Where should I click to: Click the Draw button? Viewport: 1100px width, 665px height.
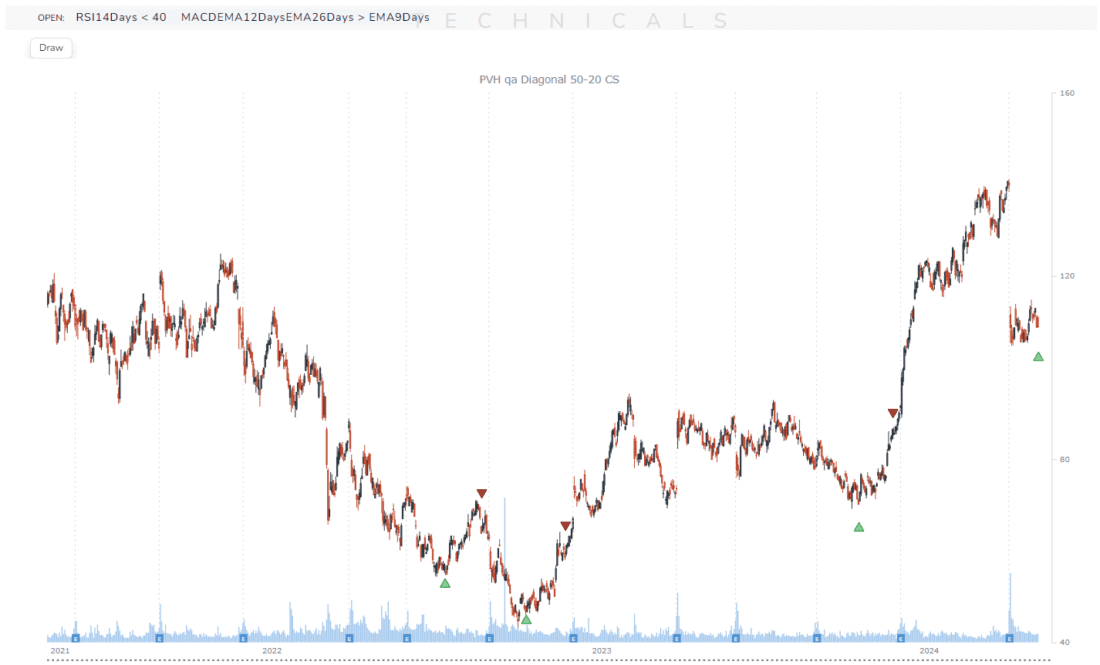point(50,48)
